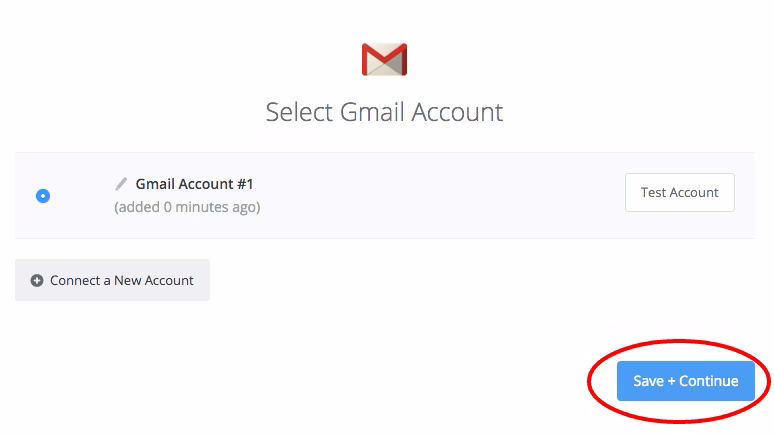
Task: Open the red and white Gmail icon
Action: click(x=384, y=59)
